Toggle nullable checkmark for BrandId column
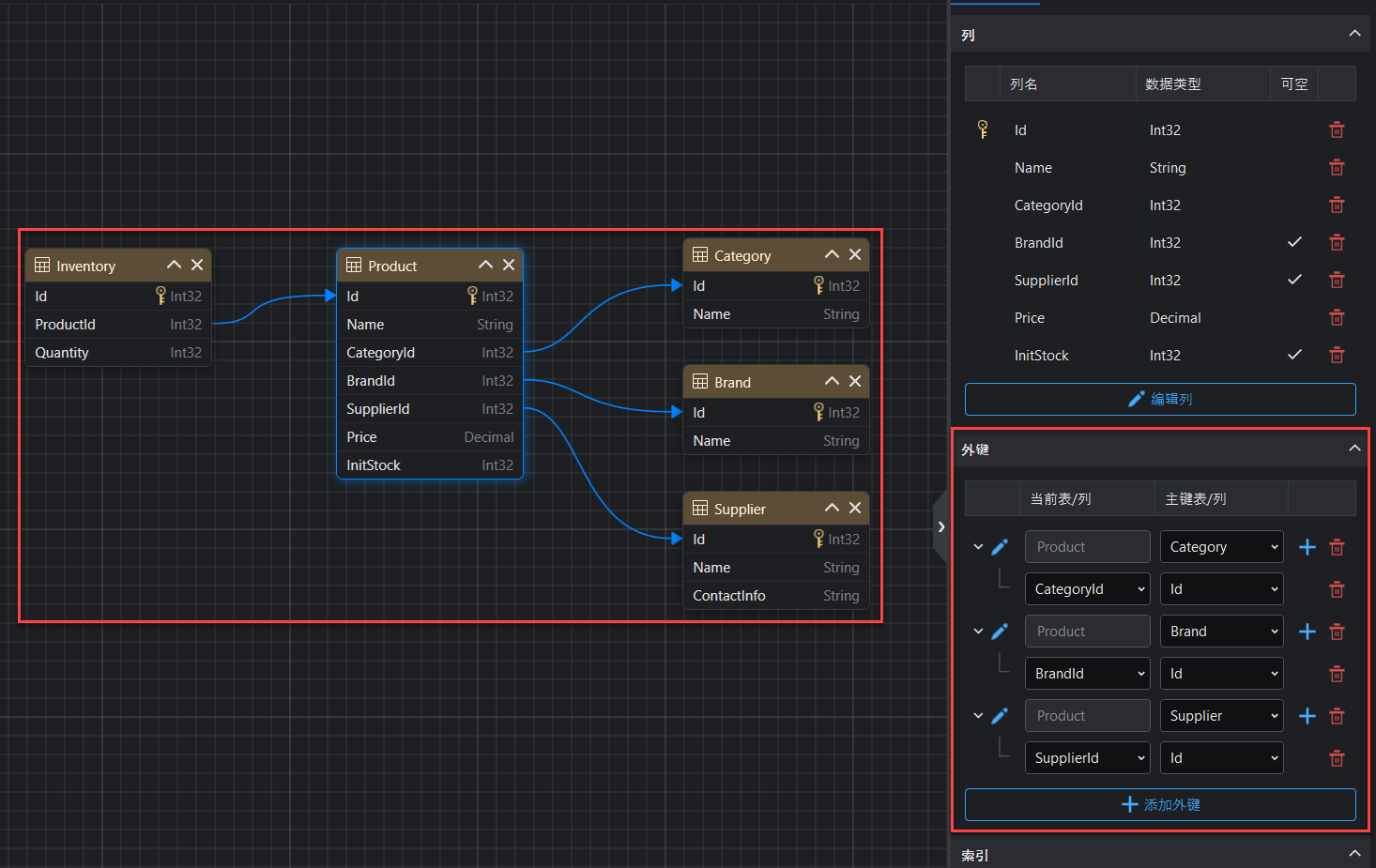The width and height of the screenshot is (1376, 868). click(x=1294, y=242)
